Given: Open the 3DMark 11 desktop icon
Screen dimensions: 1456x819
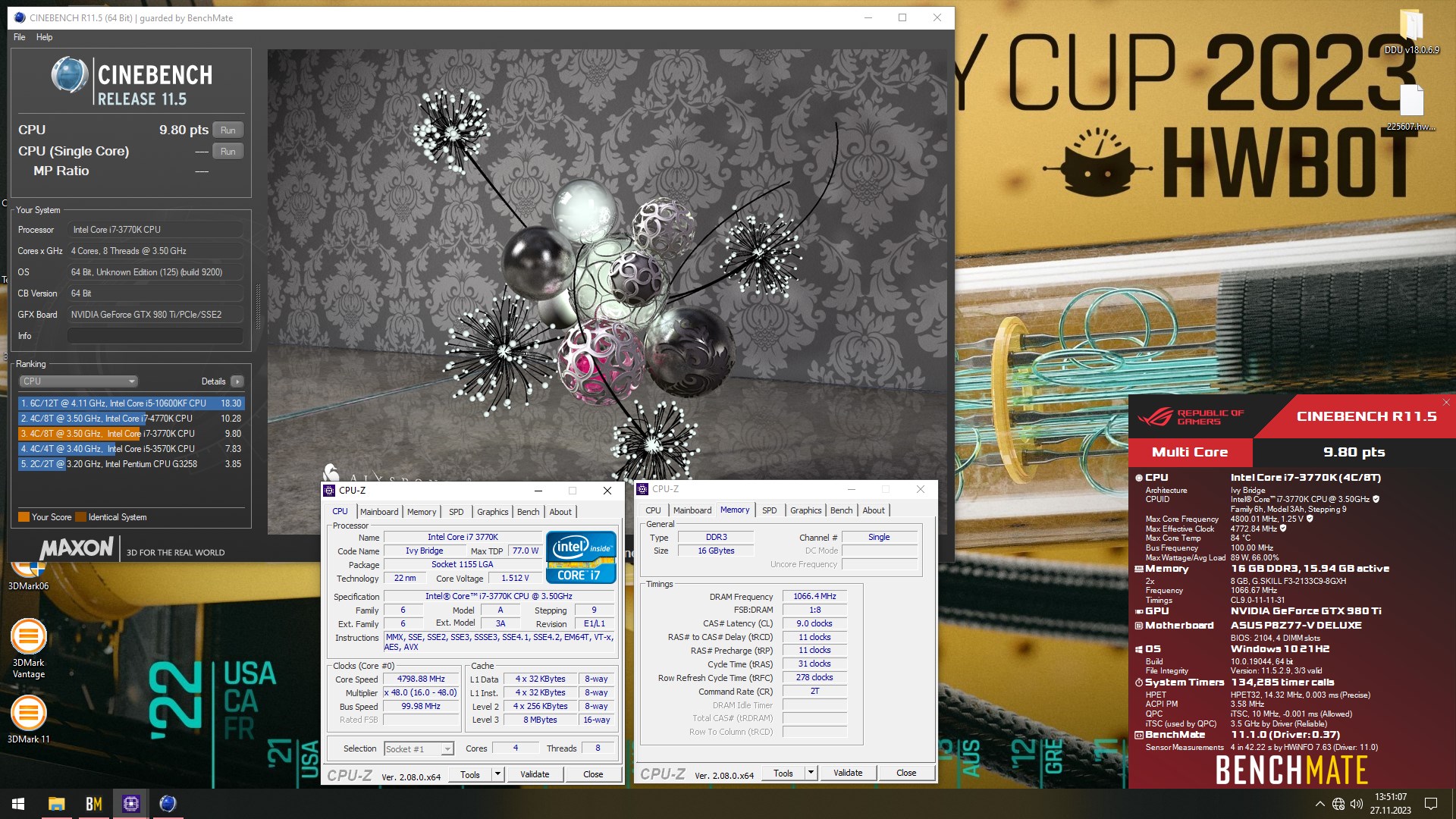Looking at the screenshot, I should [x=28, y=719].
